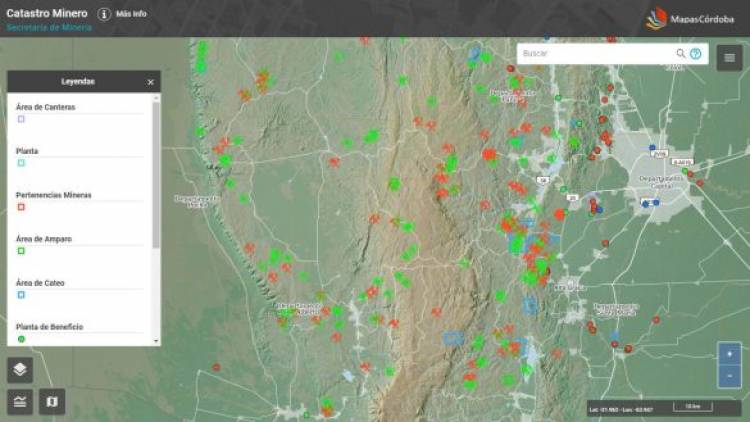Select the Área de Amparo legend label
The image size is (750, 422).
click(x=44, y=239)
